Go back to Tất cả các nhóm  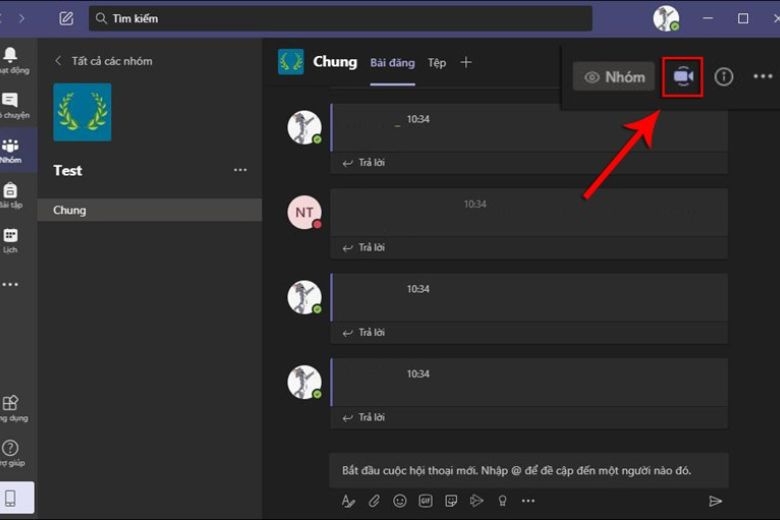(103, 61)
